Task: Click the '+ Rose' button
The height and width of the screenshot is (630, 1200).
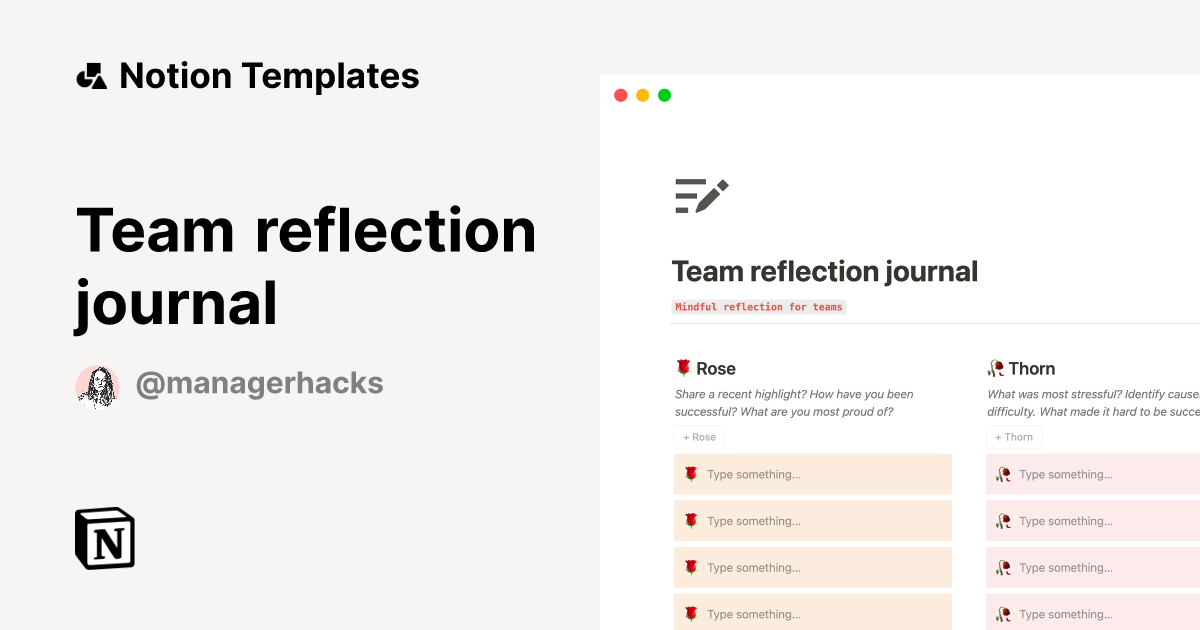Action: click(699, 437)
